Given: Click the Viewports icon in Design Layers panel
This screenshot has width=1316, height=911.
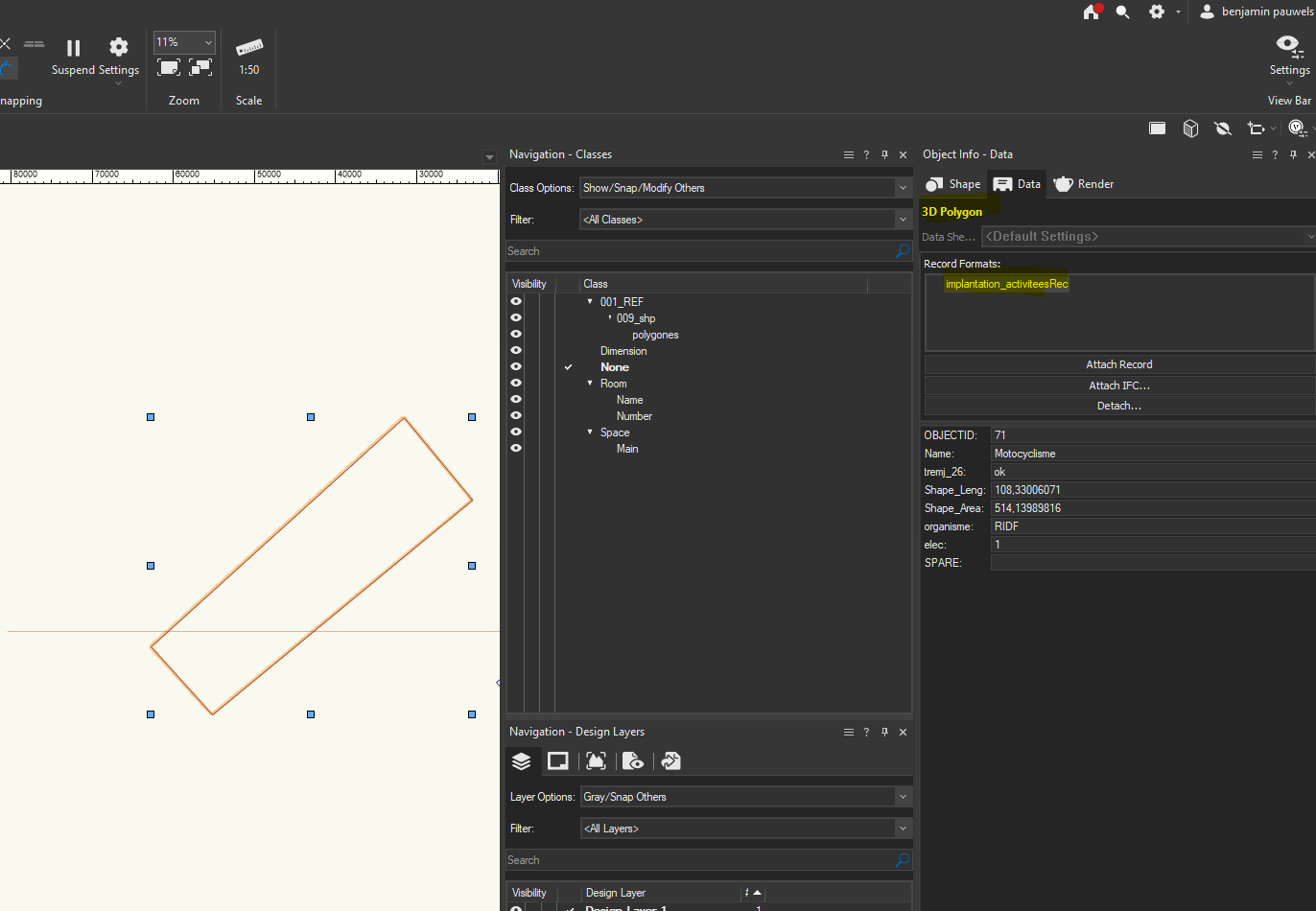Looking at the screenshot, I should (x=596, y=760).
